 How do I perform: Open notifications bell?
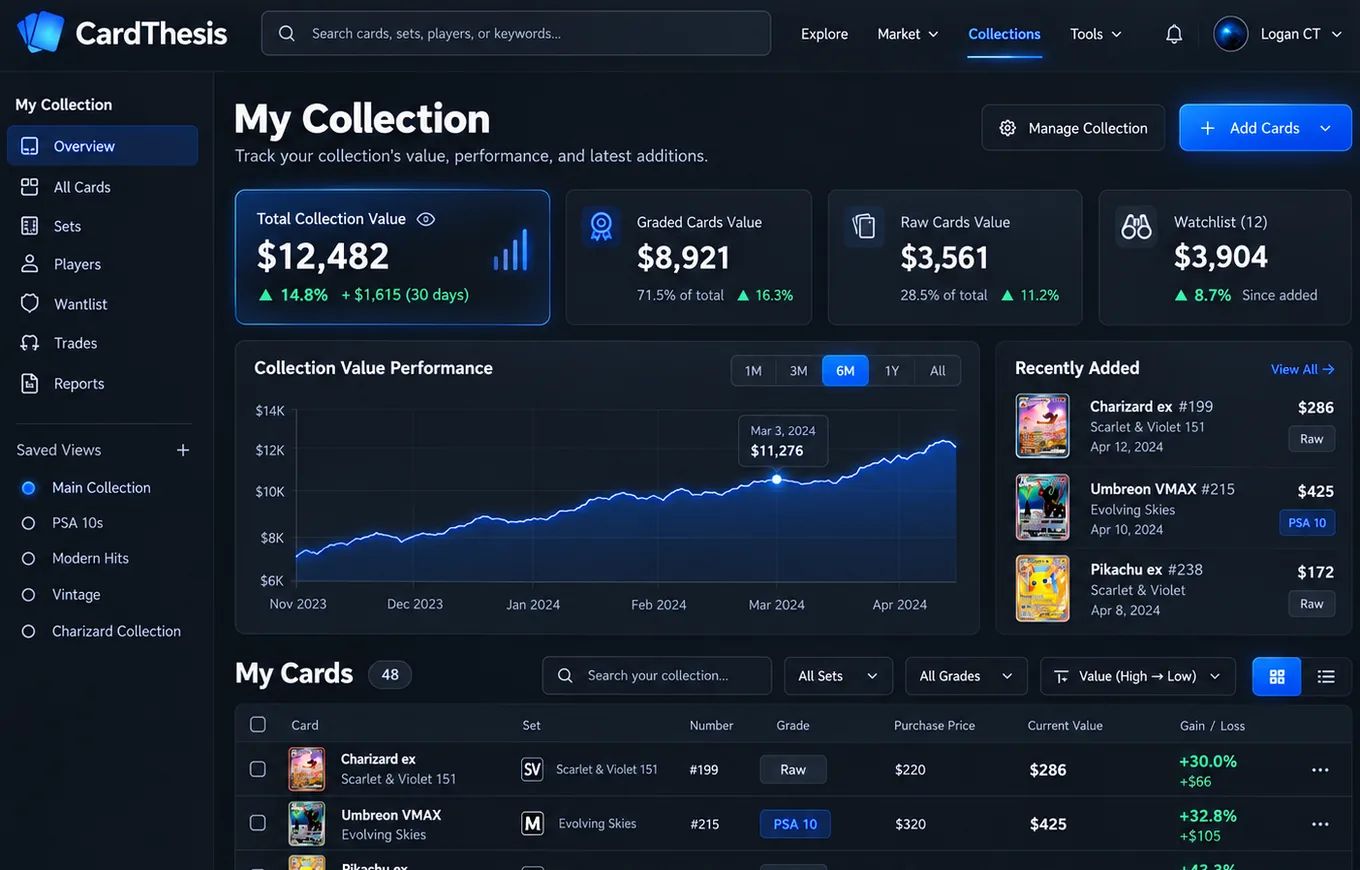click(x=1174, y=34)
